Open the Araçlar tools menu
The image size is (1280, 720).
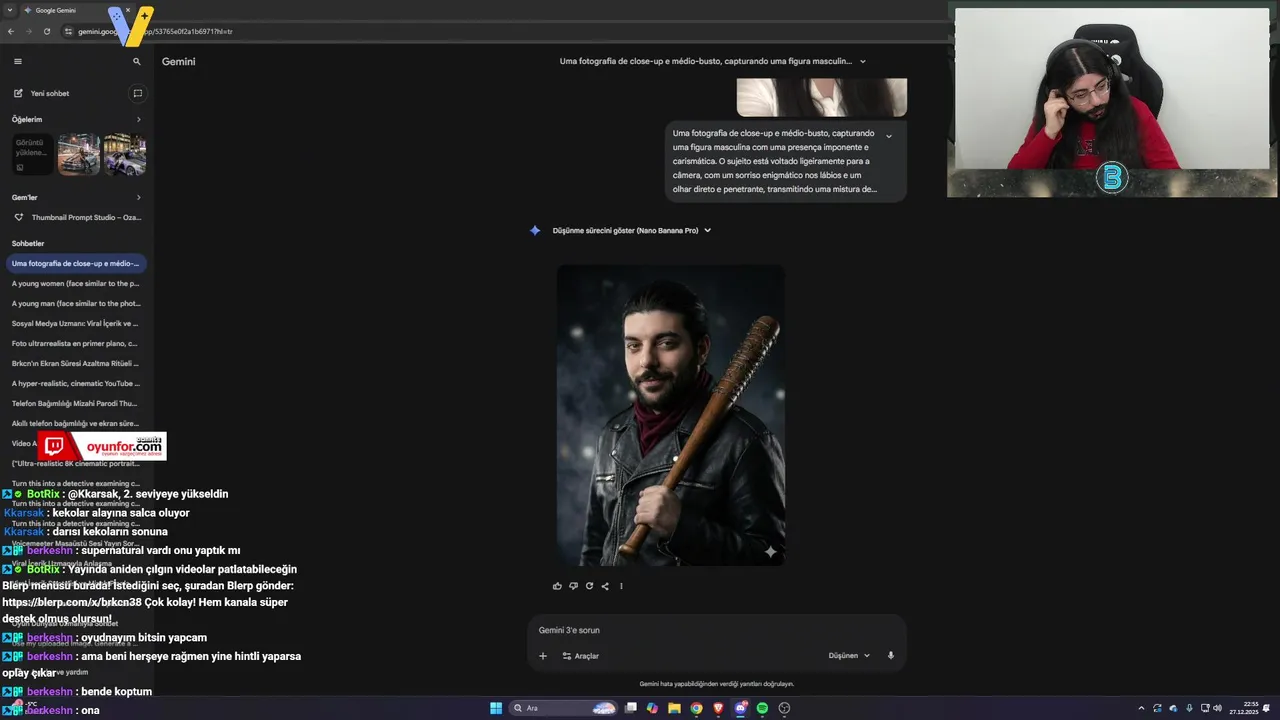point(581,656)
